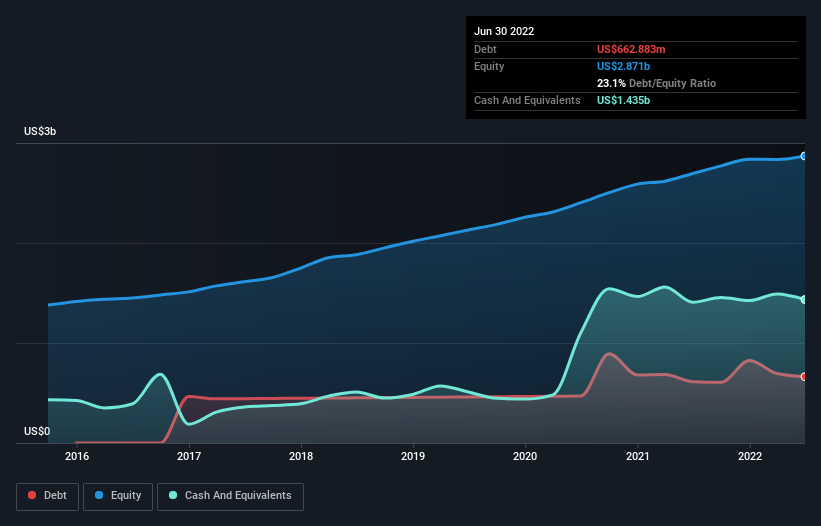
Task: Click the US$3b y-axis label
Action: [x=40, y=131]
